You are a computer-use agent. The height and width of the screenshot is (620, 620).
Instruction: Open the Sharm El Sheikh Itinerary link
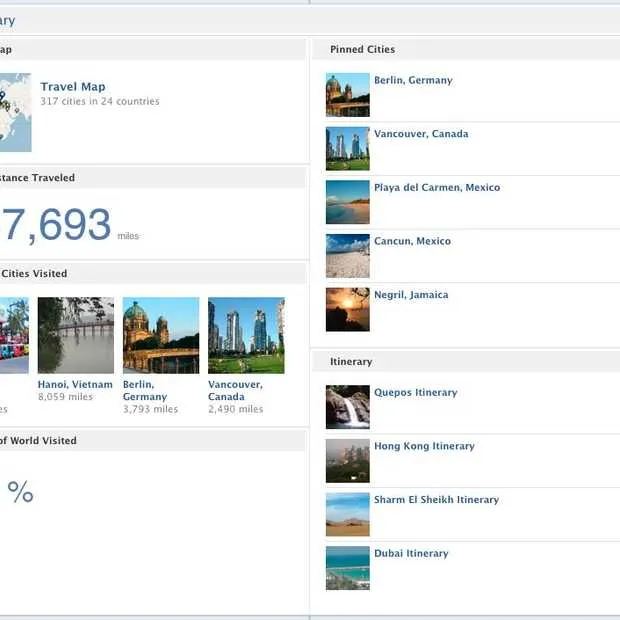437,500
